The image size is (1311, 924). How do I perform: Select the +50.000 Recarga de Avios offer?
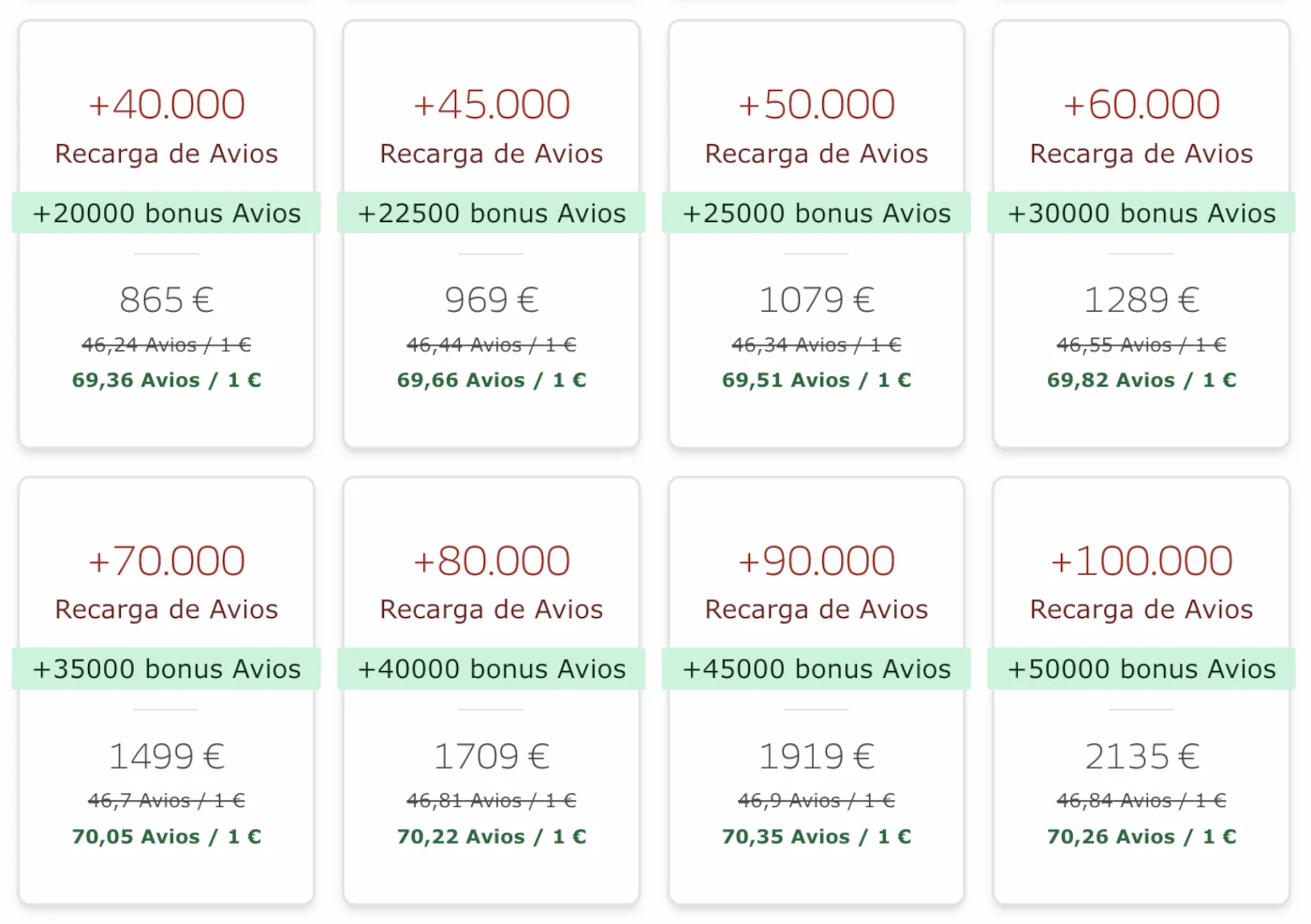tap(816, 104)
